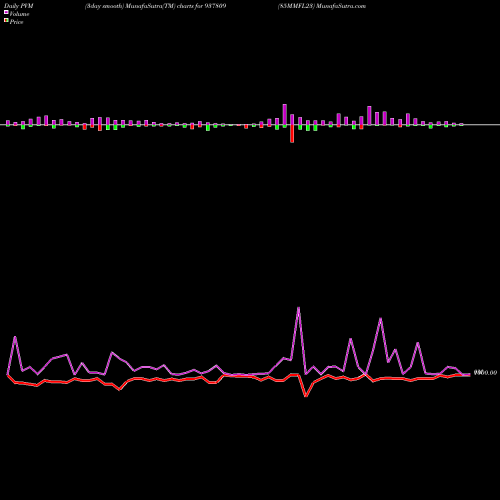Click the tallest magenta volume line peak
The height and width of the screenshot is (500, 500).
pyautogui.click(x=298, y=308)
